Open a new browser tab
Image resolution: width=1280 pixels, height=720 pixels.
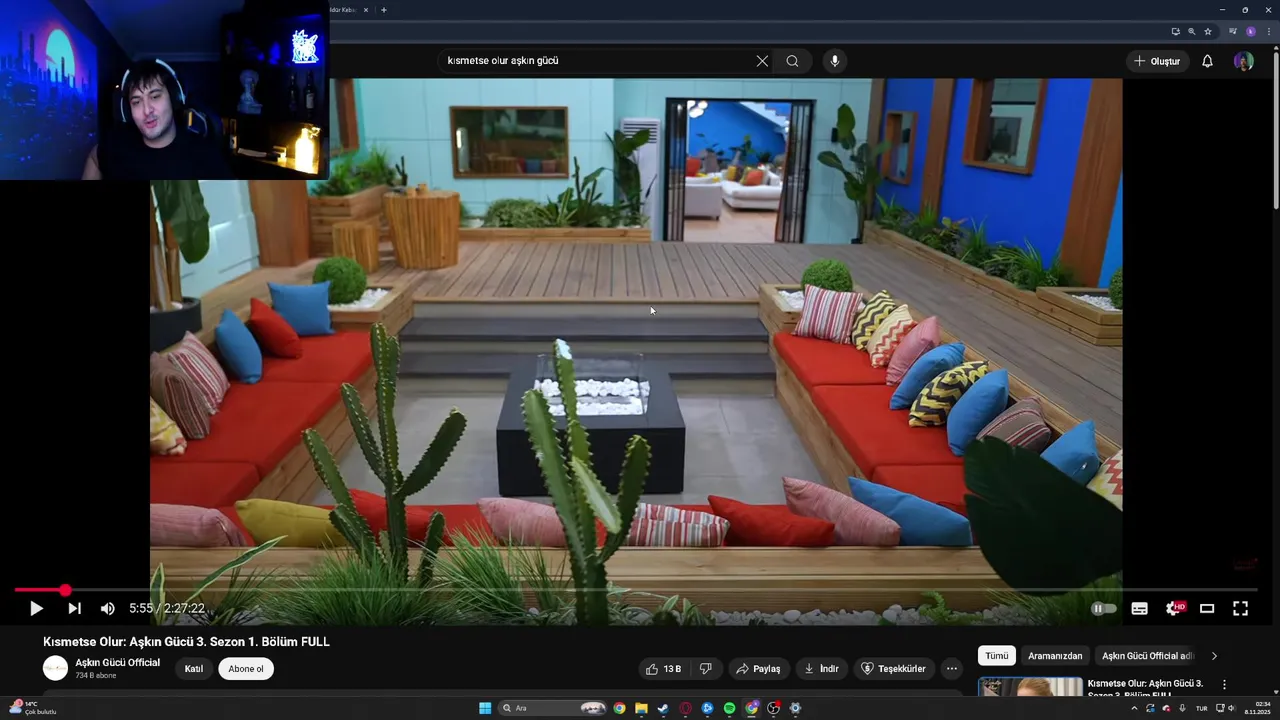point(384,10)
